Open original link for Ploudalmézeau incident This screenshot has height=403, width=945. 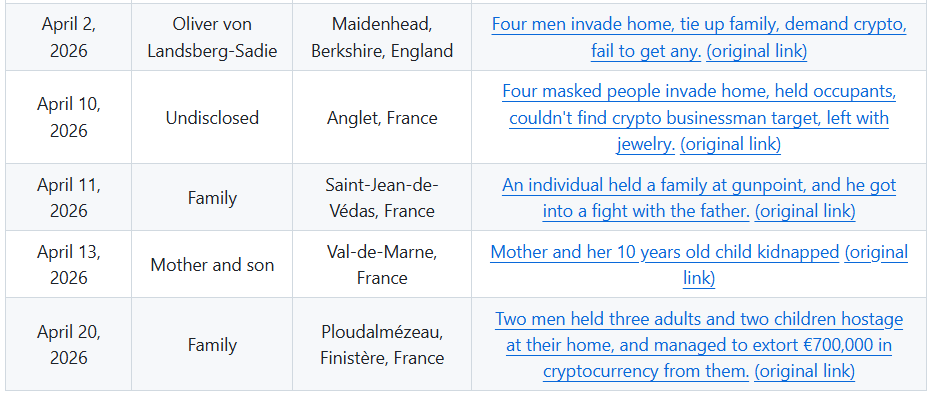[804, 371]
